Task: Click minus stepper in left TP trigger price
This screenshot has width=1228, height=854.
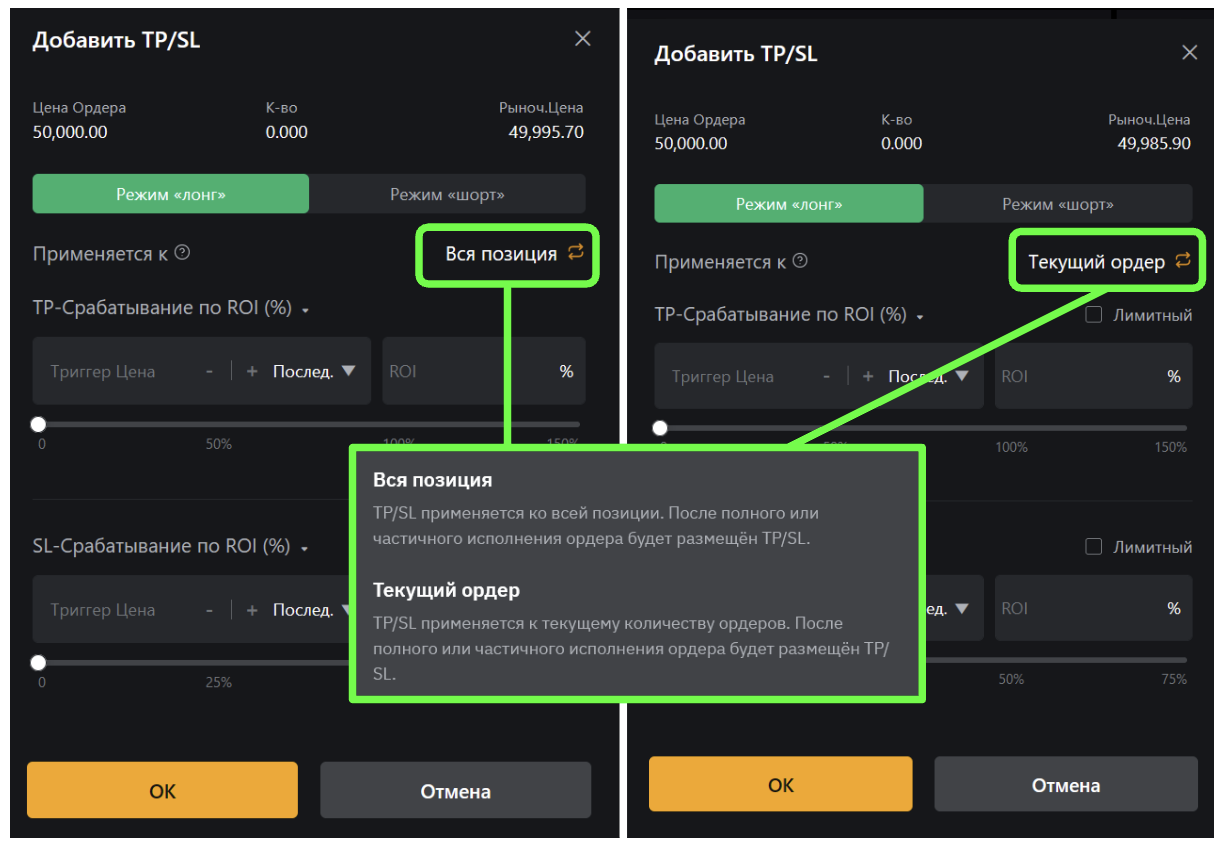Action: tap(209, 371)
